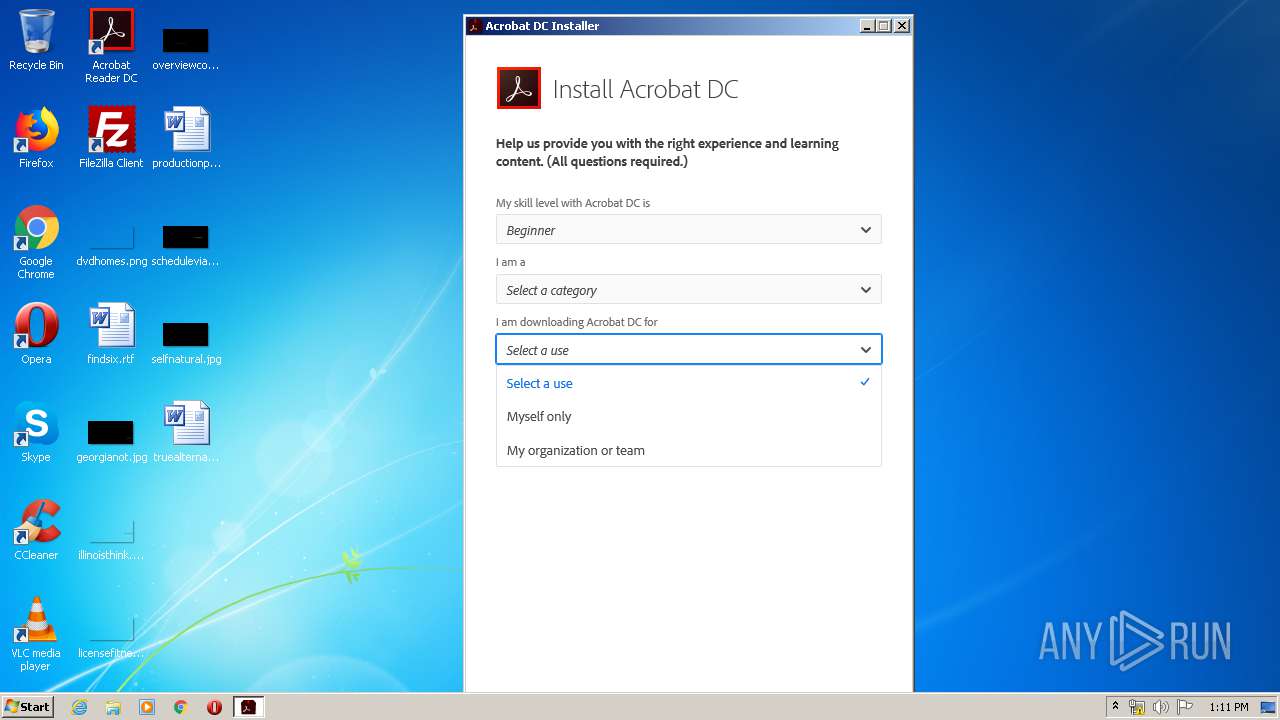The width and height of the screenshot is (1280, 720).
Task: Open the 'Select a category' dropdown
Action: pyautogui.click(x=689, y=290)
